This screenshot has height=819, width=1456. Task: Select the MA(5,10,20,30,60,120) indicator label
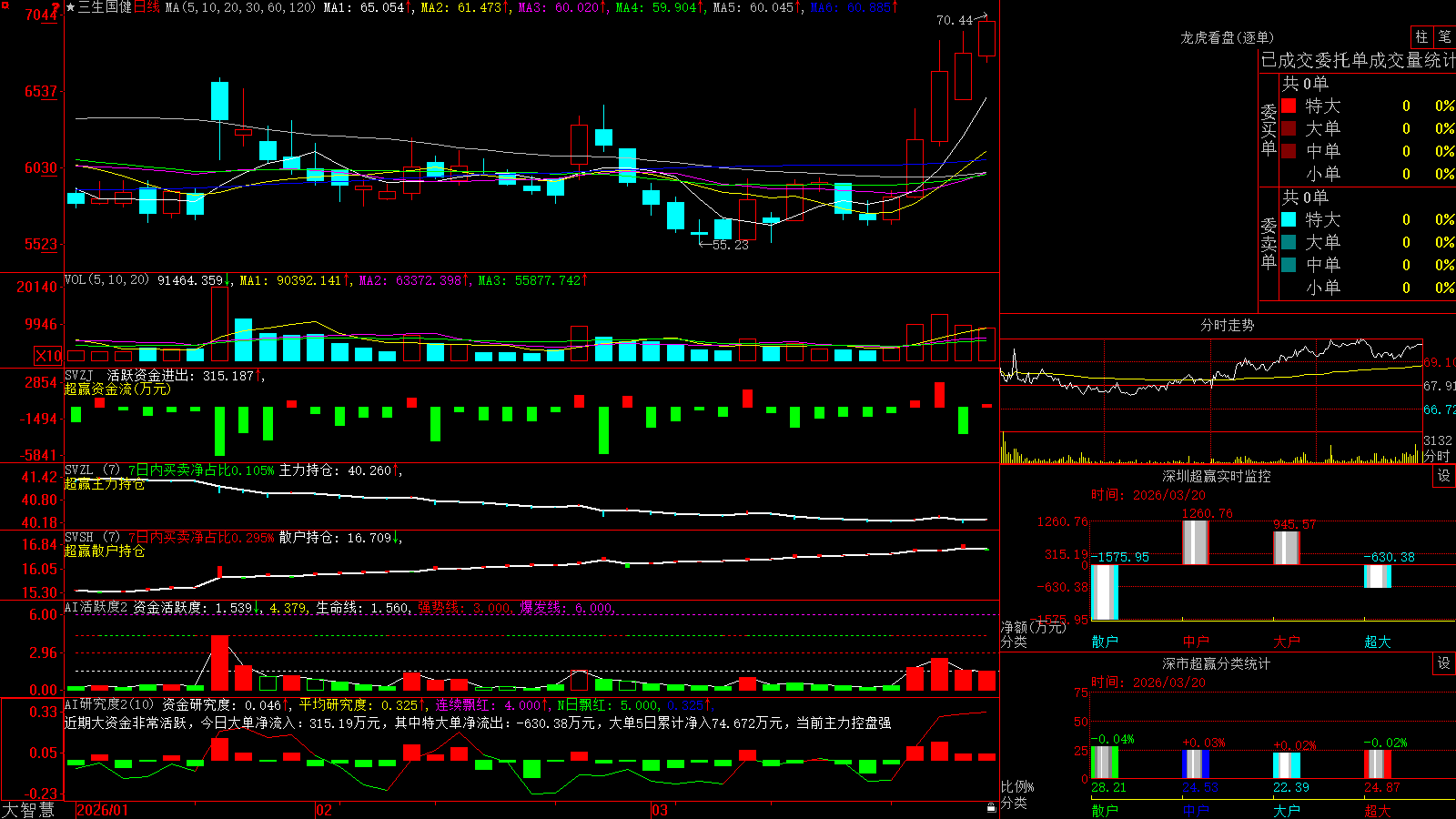(240, 7)
